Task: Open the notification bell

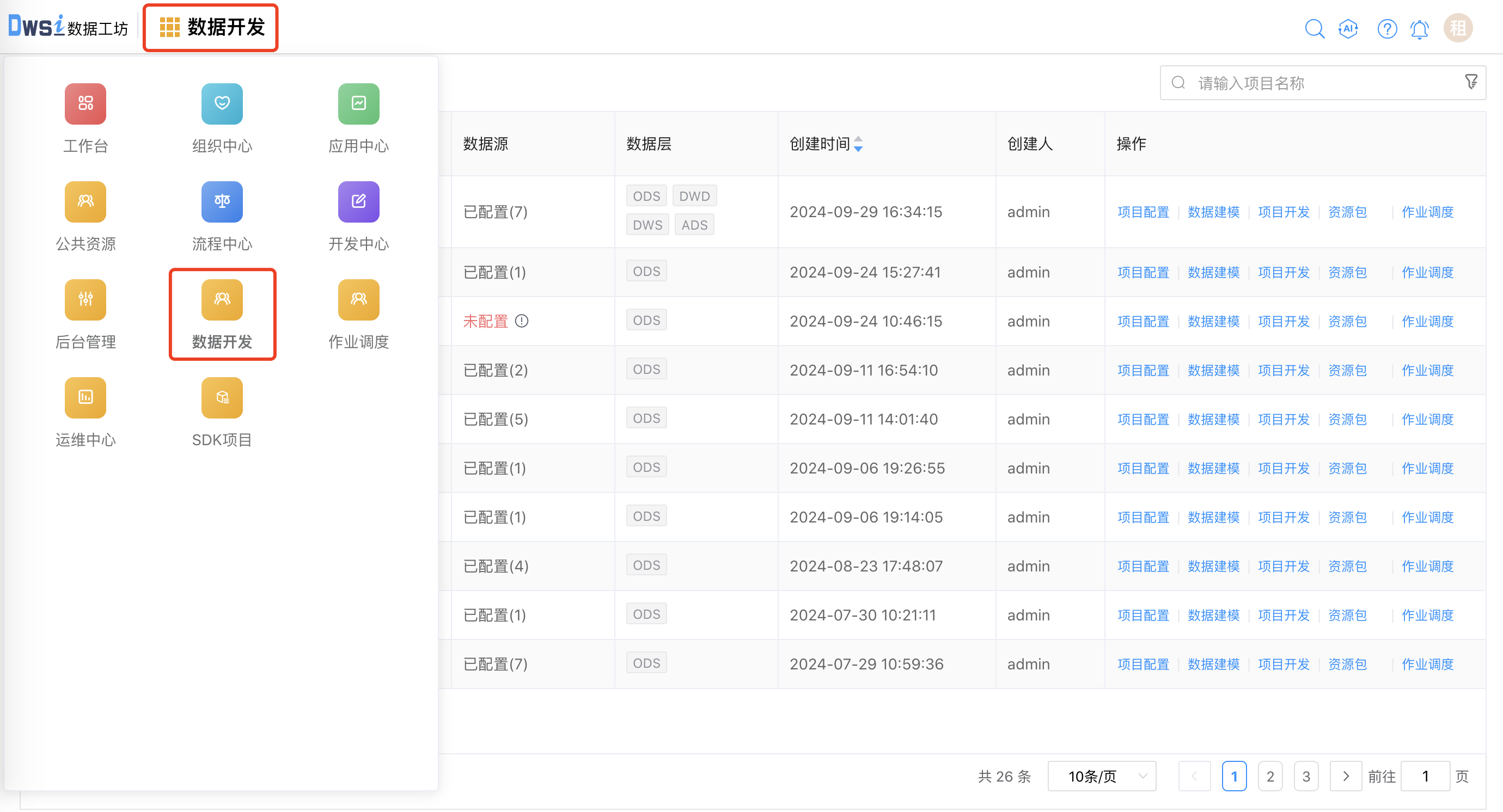Action: [x=1420, y=28]
